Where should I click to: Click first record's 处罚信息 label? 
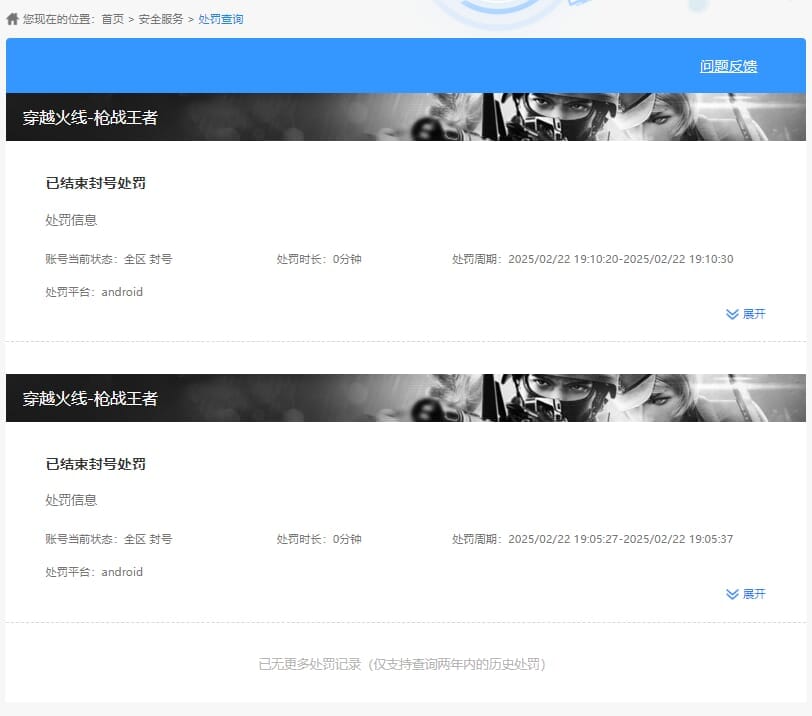pyautogui.click(x=71, y=220)
